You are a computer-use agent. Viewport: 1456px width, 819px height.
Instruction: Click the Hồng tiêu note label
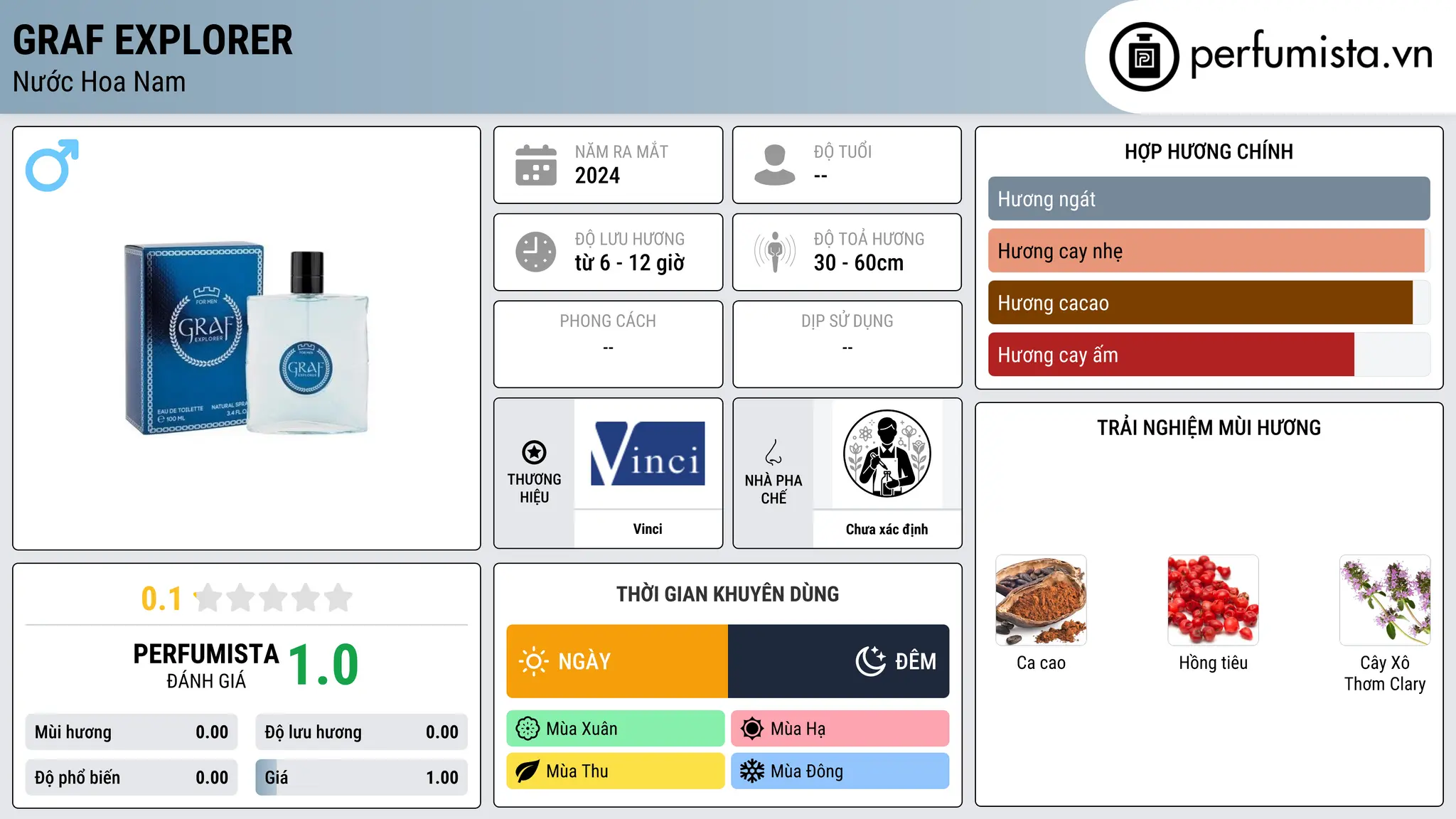coord(1213,663)
